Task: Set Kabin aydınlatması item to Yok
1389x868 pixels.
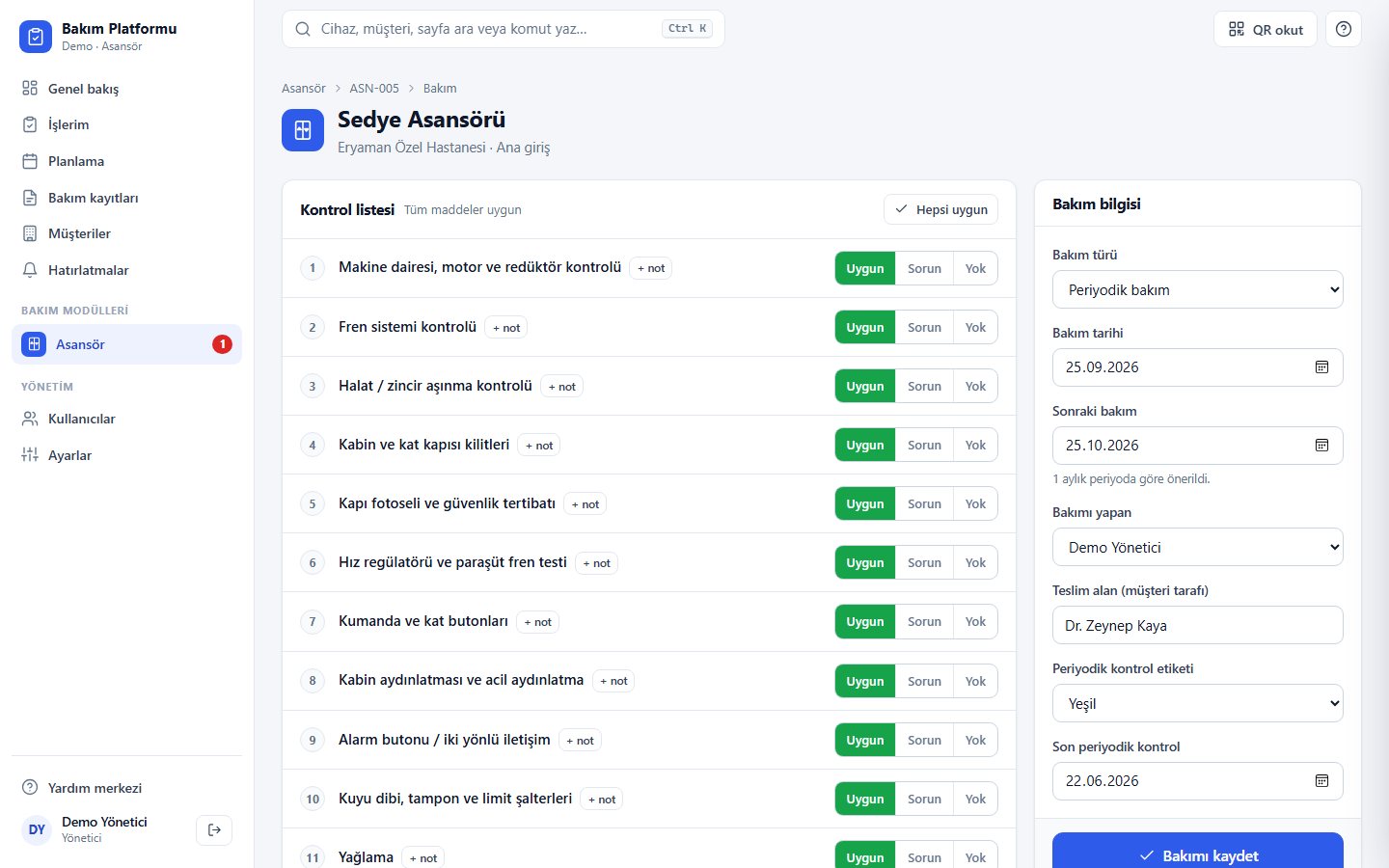Action: 975,681
